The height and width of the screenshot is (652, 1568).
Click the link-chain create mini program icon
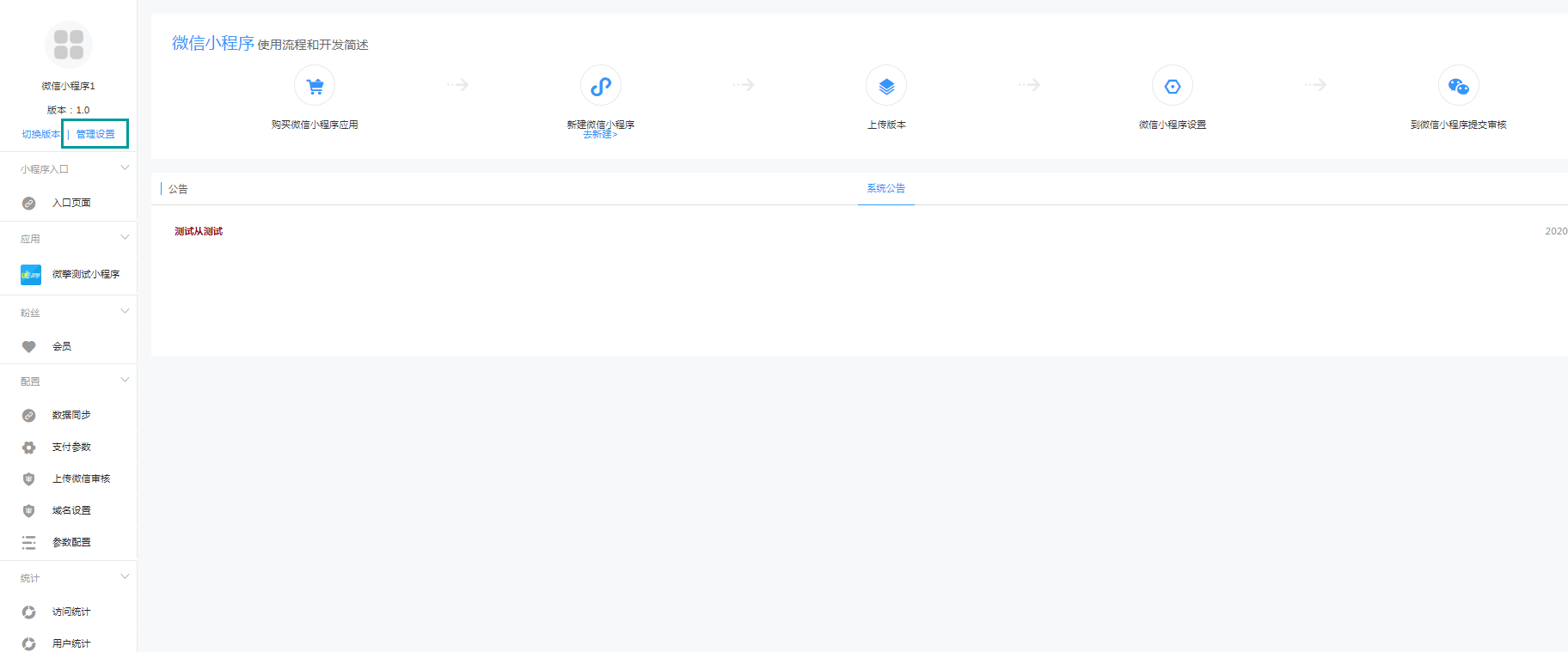tap(601, 86)
